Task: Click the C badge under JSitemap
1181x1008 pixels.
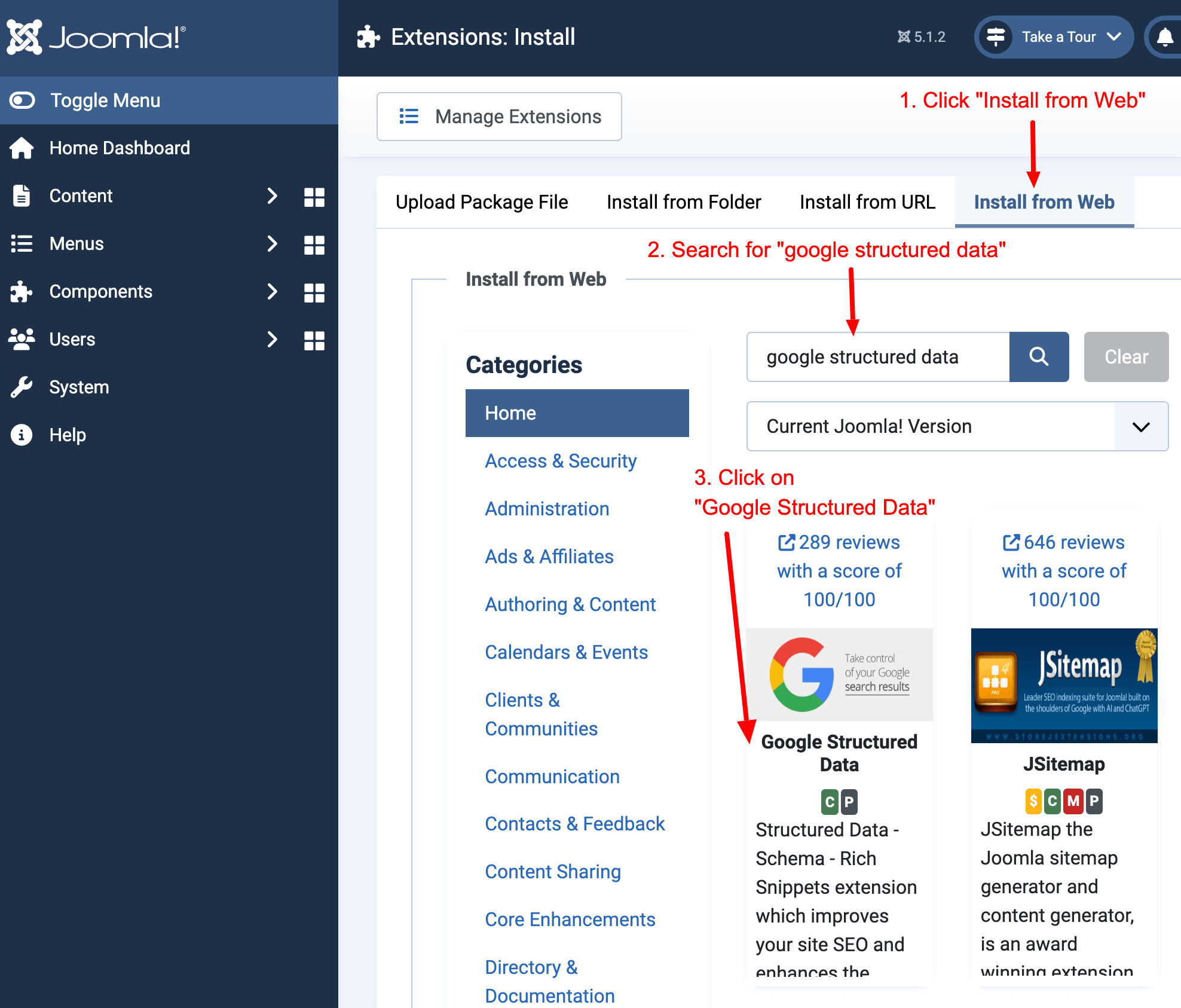Action: pos(1053,801)
